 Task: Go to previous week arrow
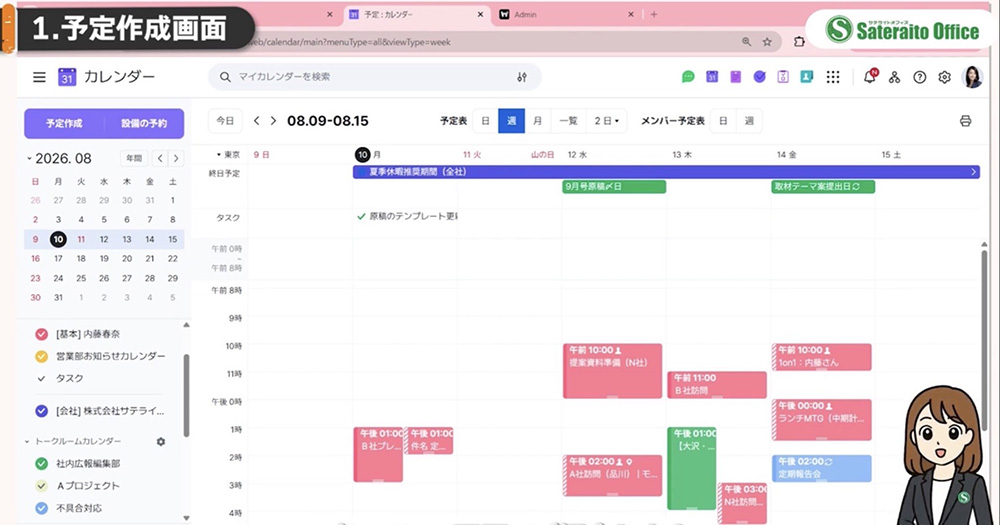[256, 121]
